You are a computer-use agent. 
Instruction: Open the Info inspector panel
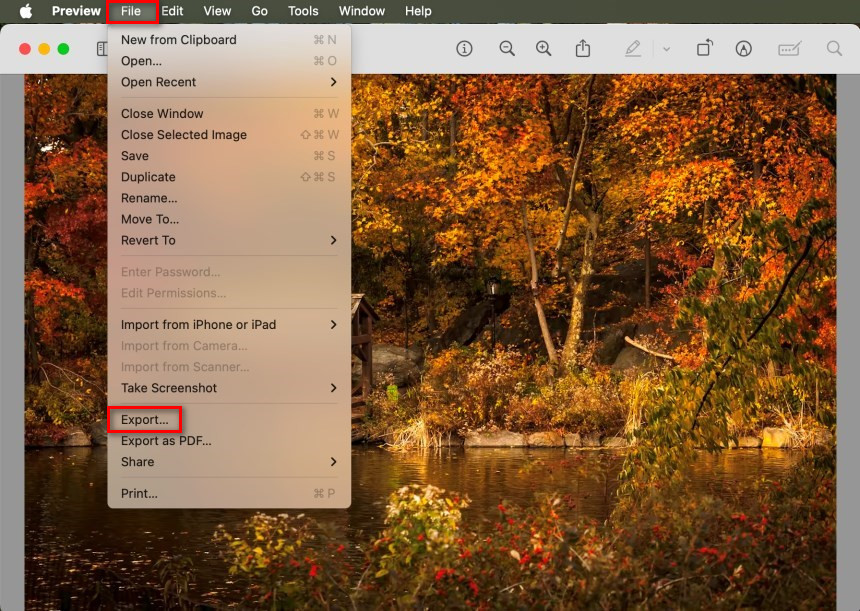[x=464, y=47]
